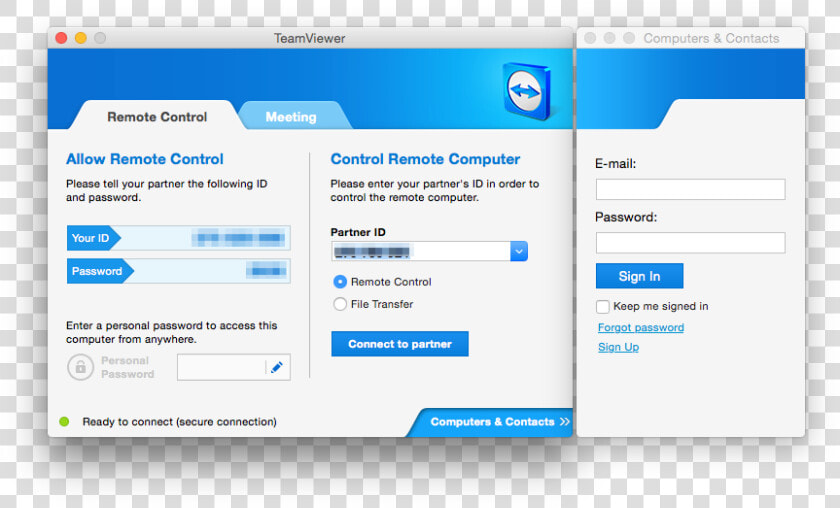Switch to the Meeting tab
This screenshot has width=840, height=508.
pos(291,117)
